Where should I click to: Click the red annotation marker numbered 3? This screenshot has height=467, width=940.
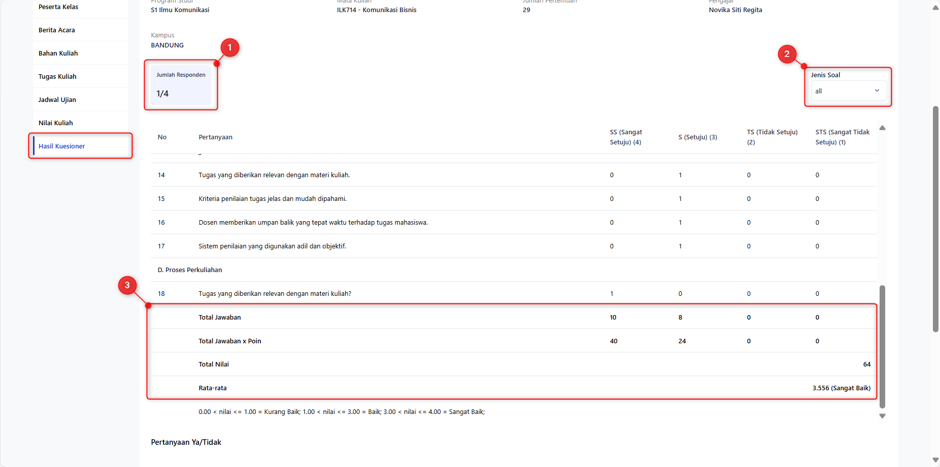[x=127, y=286]
